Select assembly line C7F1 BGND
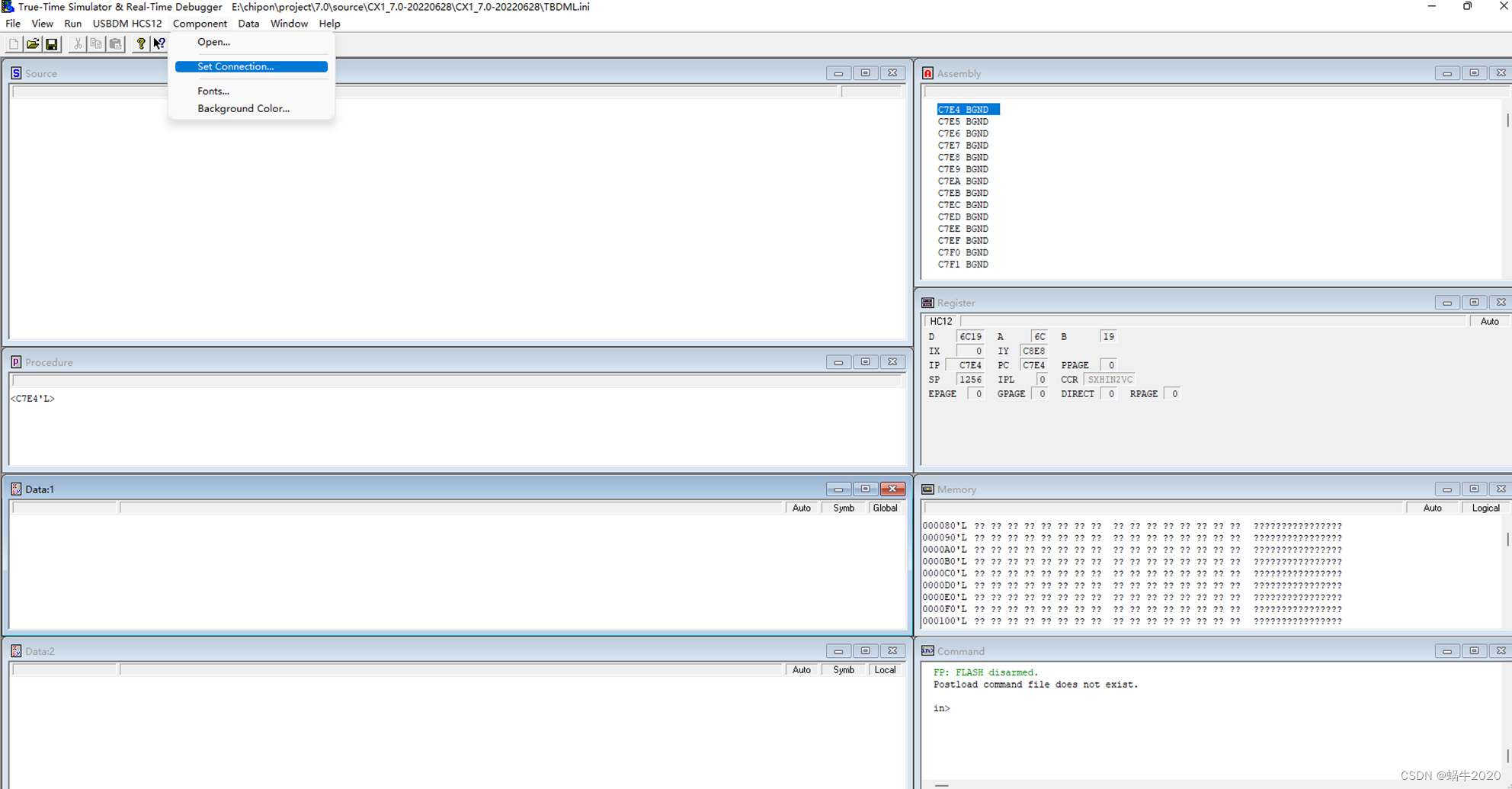The width and height of the screenshot is (1512, 789). click(x=963, y=265)
